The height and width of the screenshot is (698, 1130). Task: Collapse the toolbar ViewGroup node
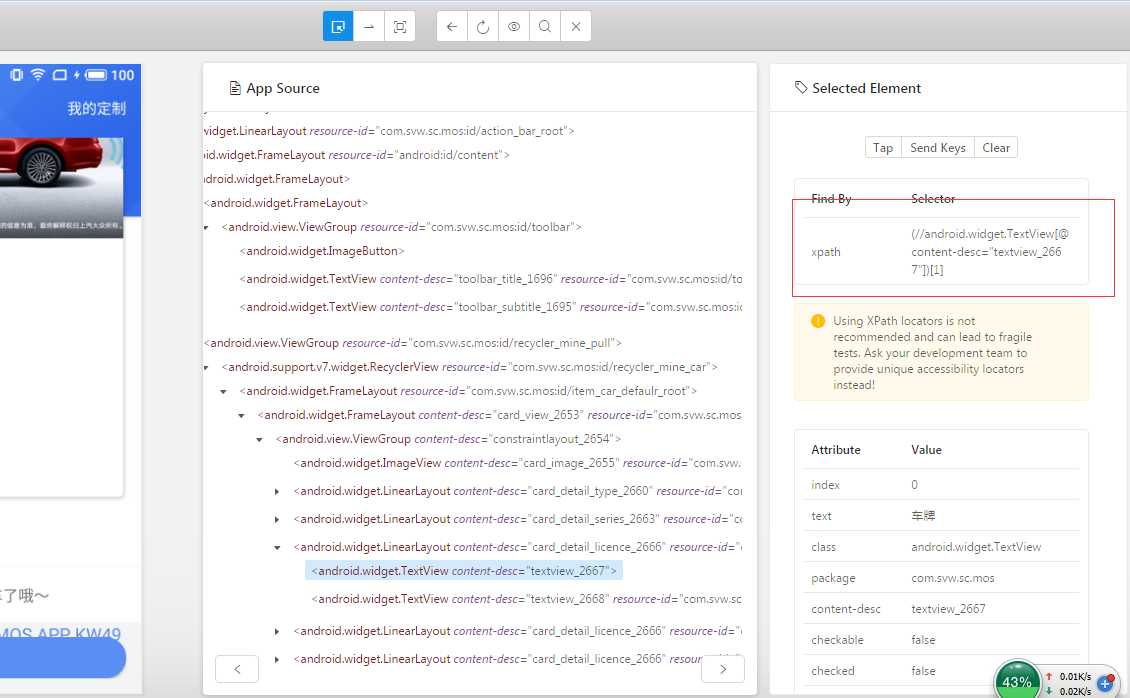pyautogui.click(x=206, y=228)
